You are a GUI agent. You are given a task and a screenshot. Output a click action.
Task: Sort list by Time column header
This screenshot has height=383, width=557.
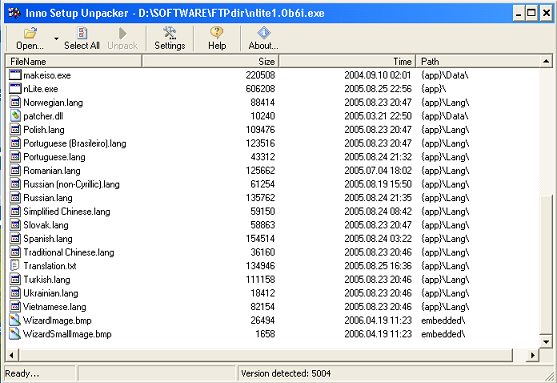pyautogui.click(x=347, y=61)
